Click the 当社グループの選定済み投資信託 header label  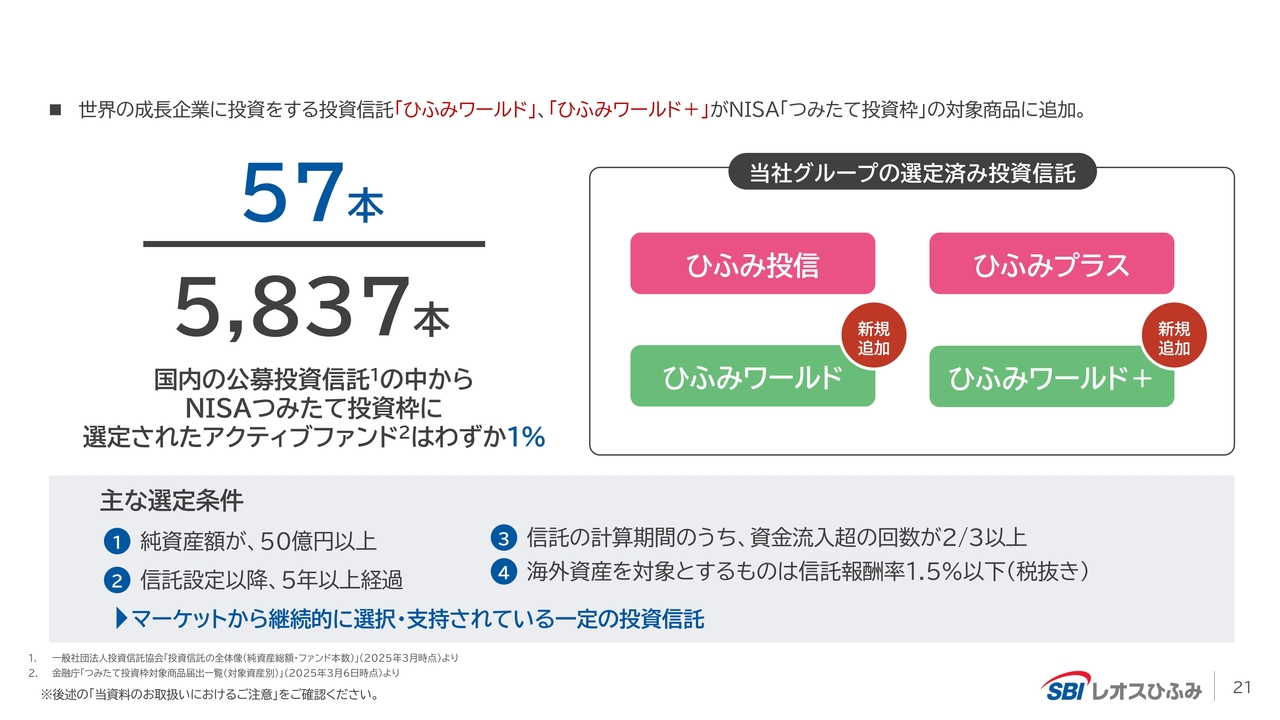(912, 173)
